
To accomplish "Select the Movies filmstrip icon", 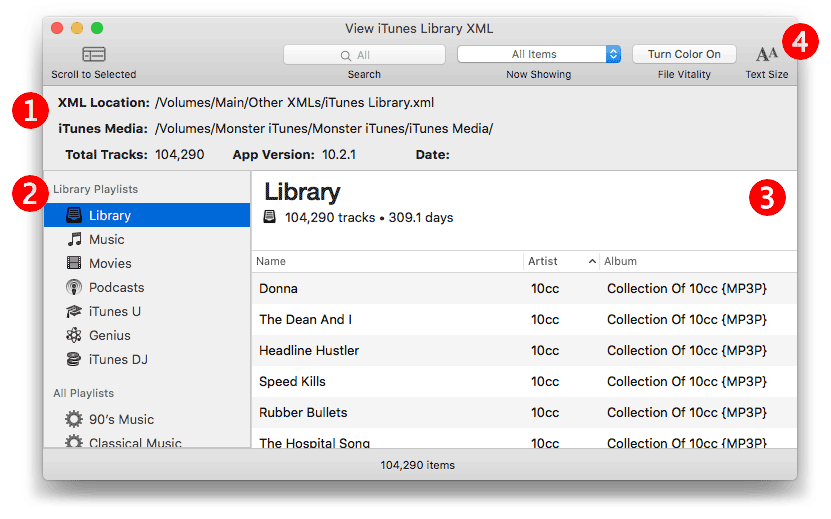I will [x=74, y=263].
